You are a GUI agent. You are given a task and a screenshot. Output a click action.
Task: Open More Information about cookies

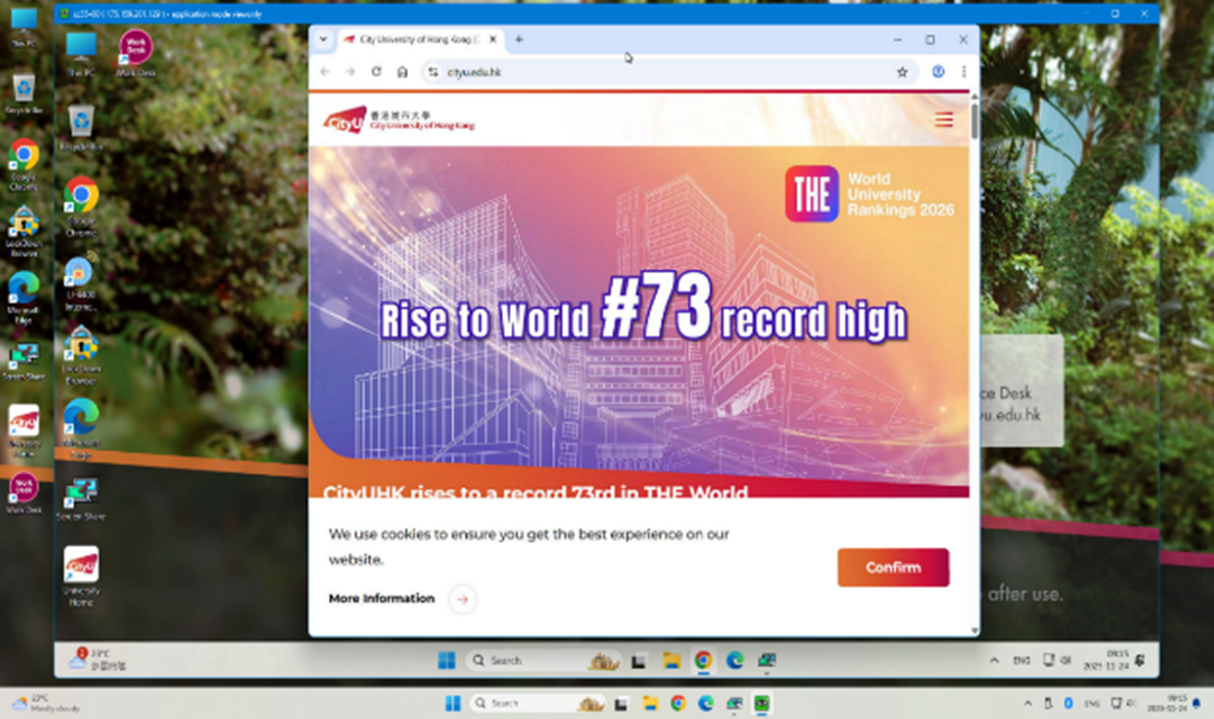coord(381,598)
